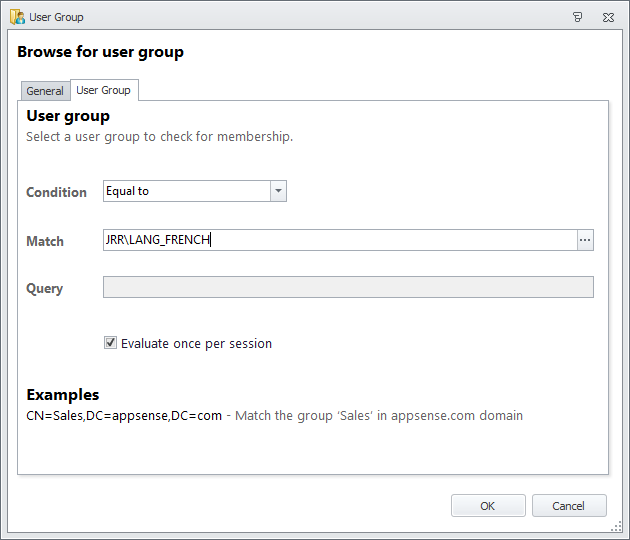This screenshot has width=630, height=540.
Task: Click the Condition field label
Action: point(56,192)
